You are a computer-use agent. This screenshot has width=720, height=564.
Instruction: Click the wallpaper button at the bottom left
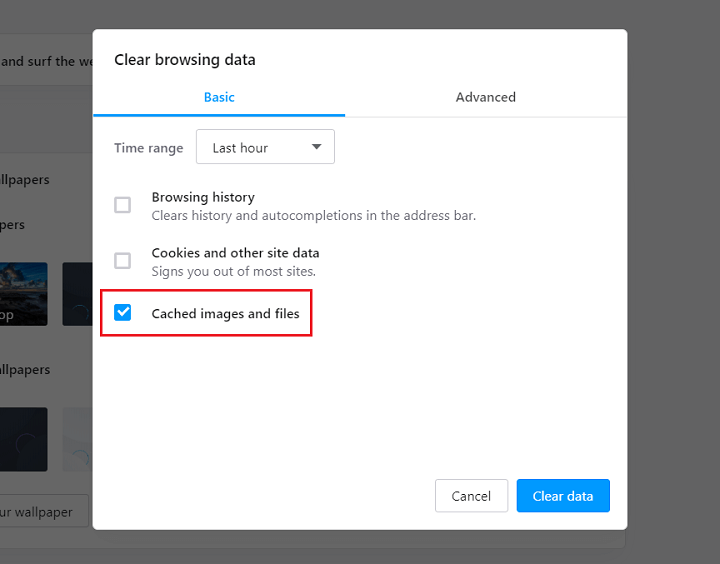[44, 511]
